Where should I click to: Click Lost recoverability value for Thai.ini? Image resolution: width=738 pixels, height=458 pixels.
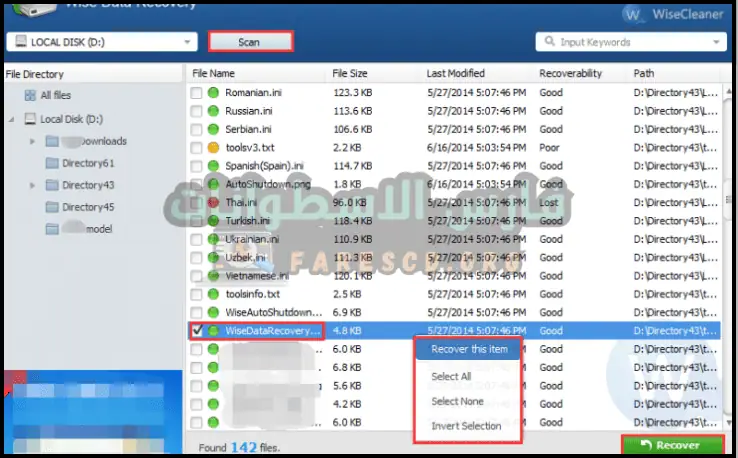[548, 203]
